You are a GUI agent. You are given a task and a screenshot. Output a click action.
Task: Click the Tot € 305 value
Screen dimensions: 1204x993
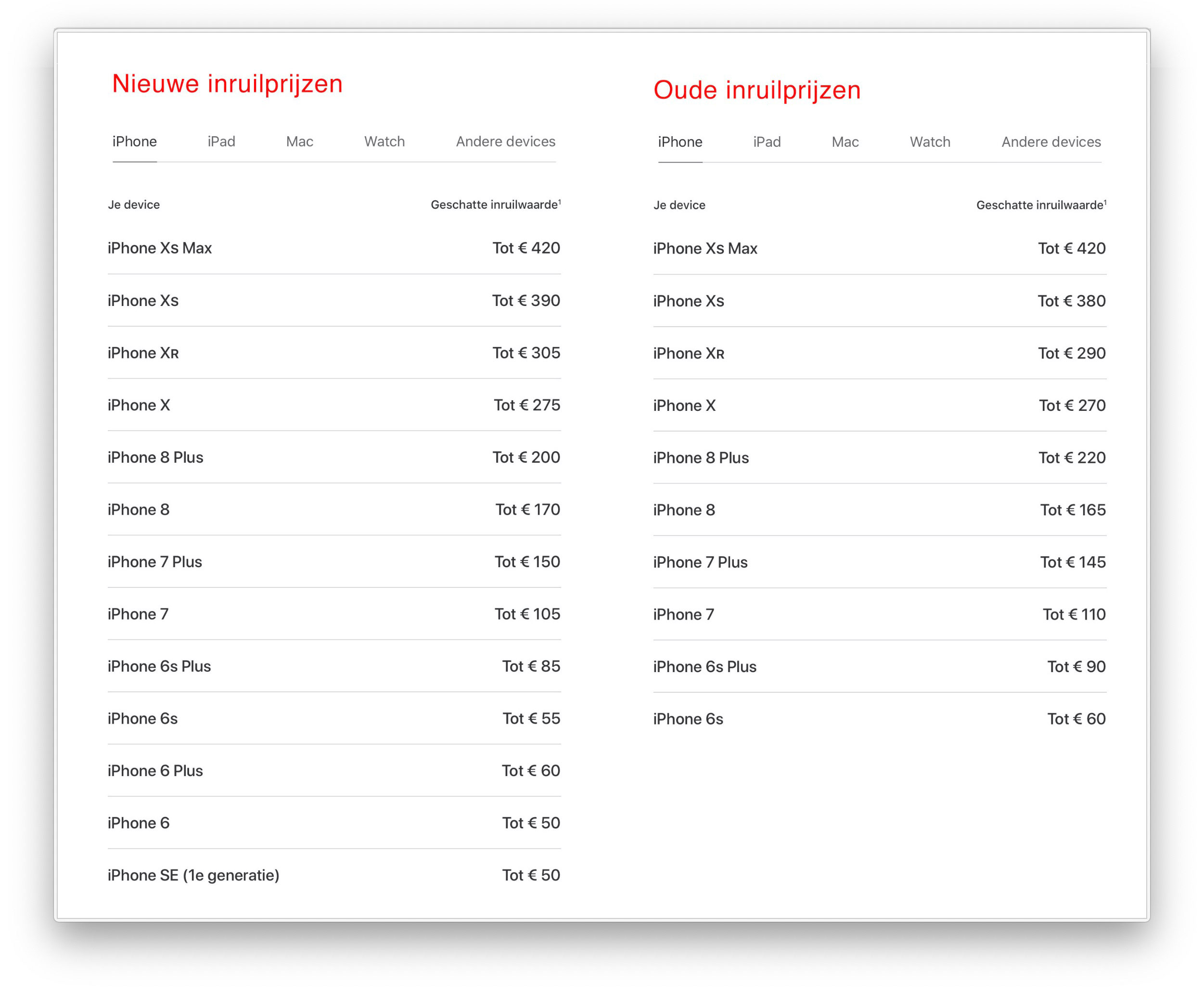click(526, 353)
